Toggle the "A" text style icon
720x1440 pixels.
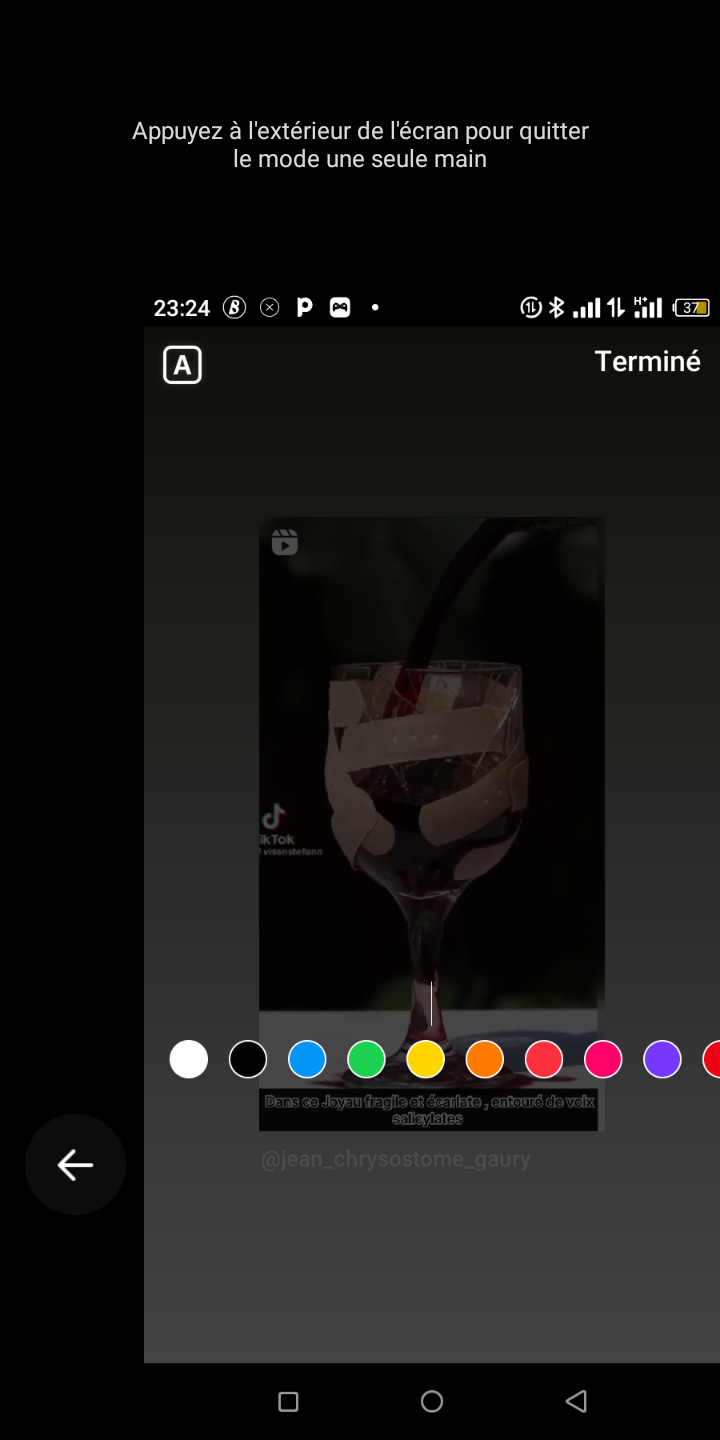182,365
